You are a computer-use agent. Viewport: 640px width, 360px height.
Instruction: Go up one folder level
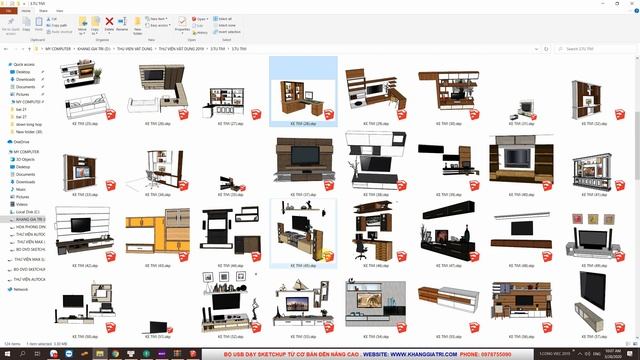tap(29, 49)
